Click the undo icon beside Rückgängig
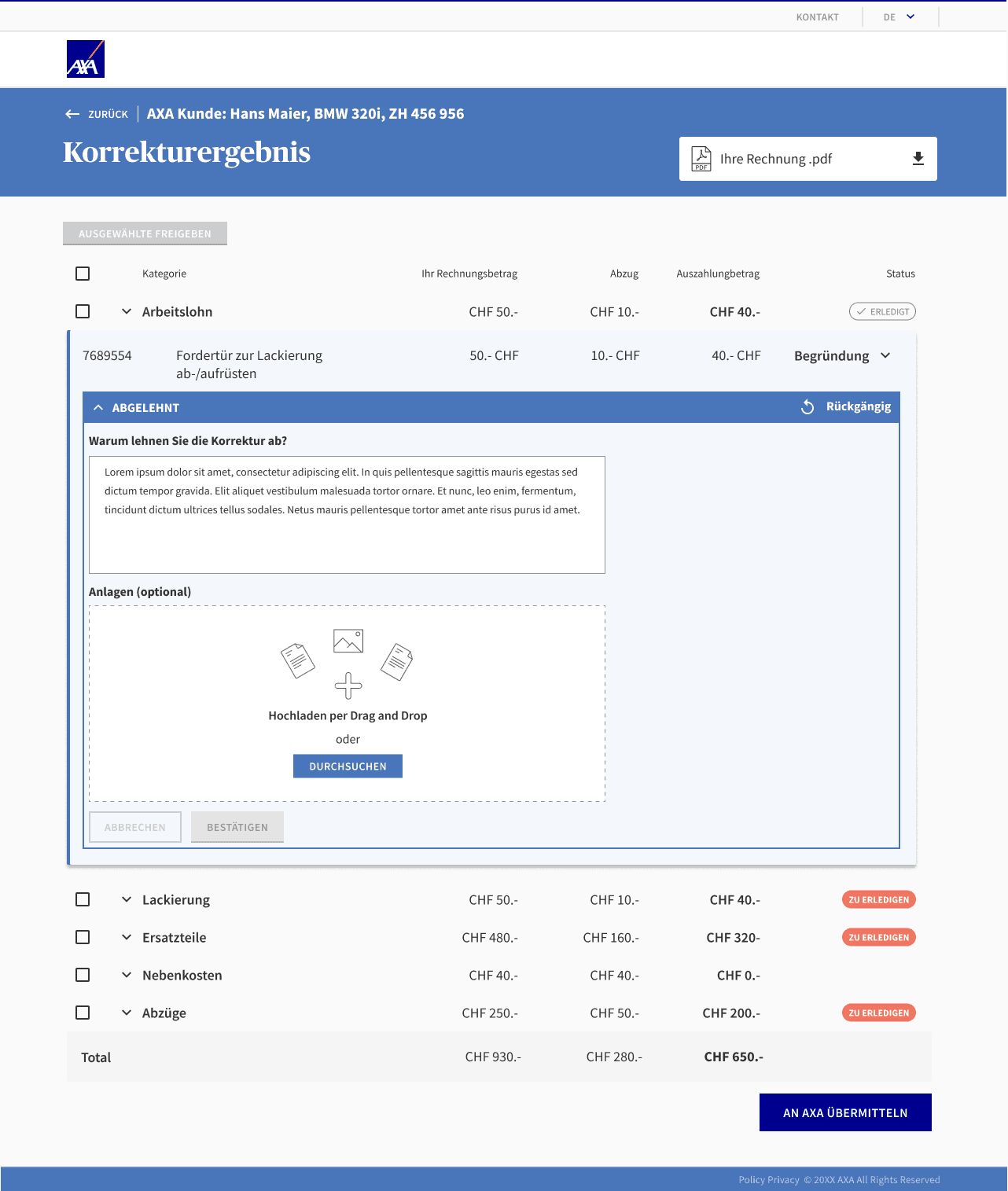The height and width of the screenshot is (1191, 1008). coord(808,407)
